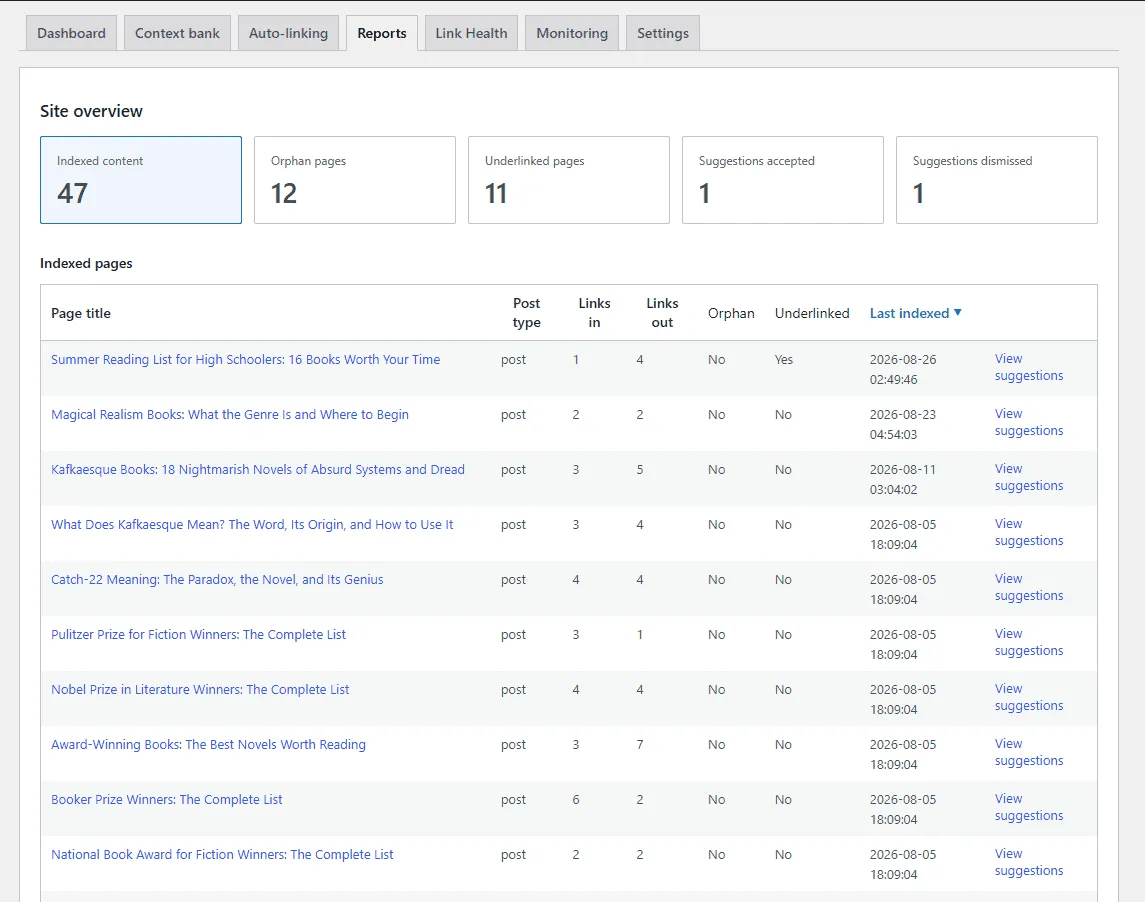View suggestions for Booker Prize Winners row
This screenshot has height=902, width=1145.
(x=1029, y=807)
